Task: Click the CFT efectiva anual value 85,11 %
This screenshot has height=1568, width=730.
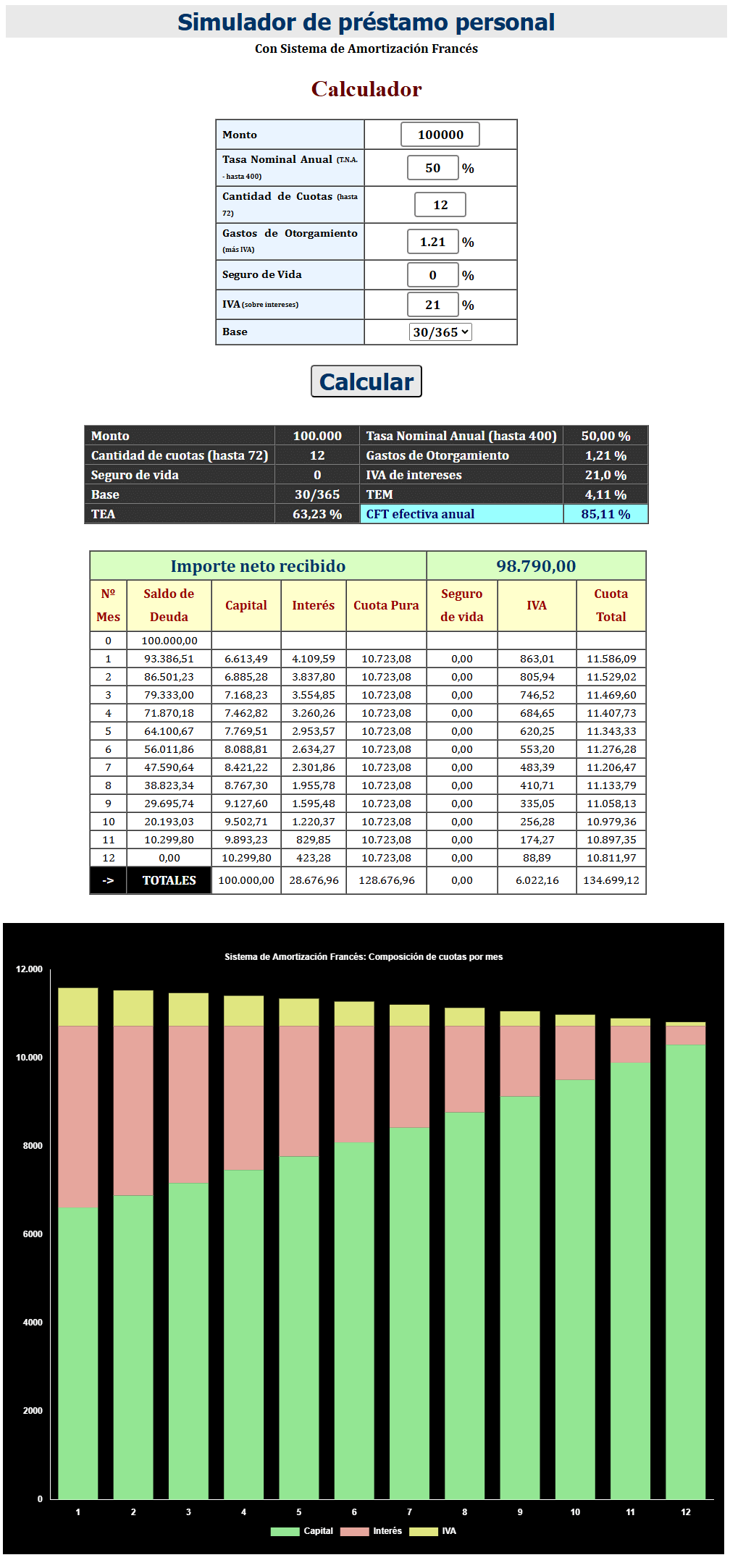Action: point(605,514)
